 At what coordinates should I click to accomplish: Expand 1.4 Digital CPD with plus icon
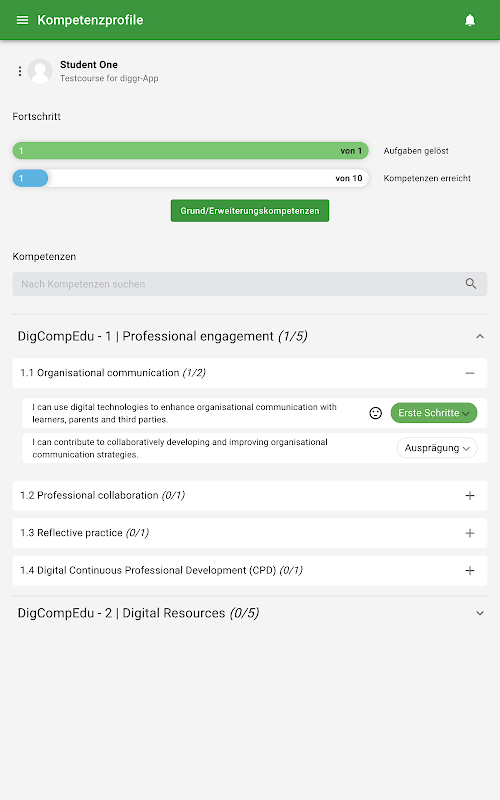pos(470,570)
